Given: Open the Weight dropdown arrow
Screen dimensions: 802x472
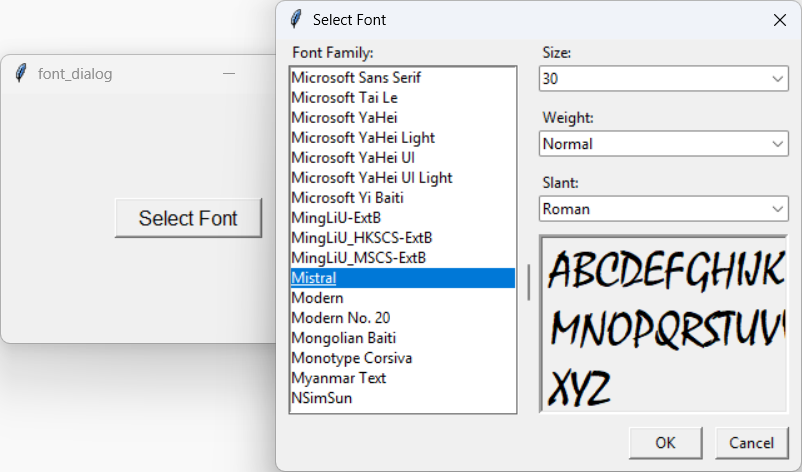Looking at the screenshot, I should (777, 144).
